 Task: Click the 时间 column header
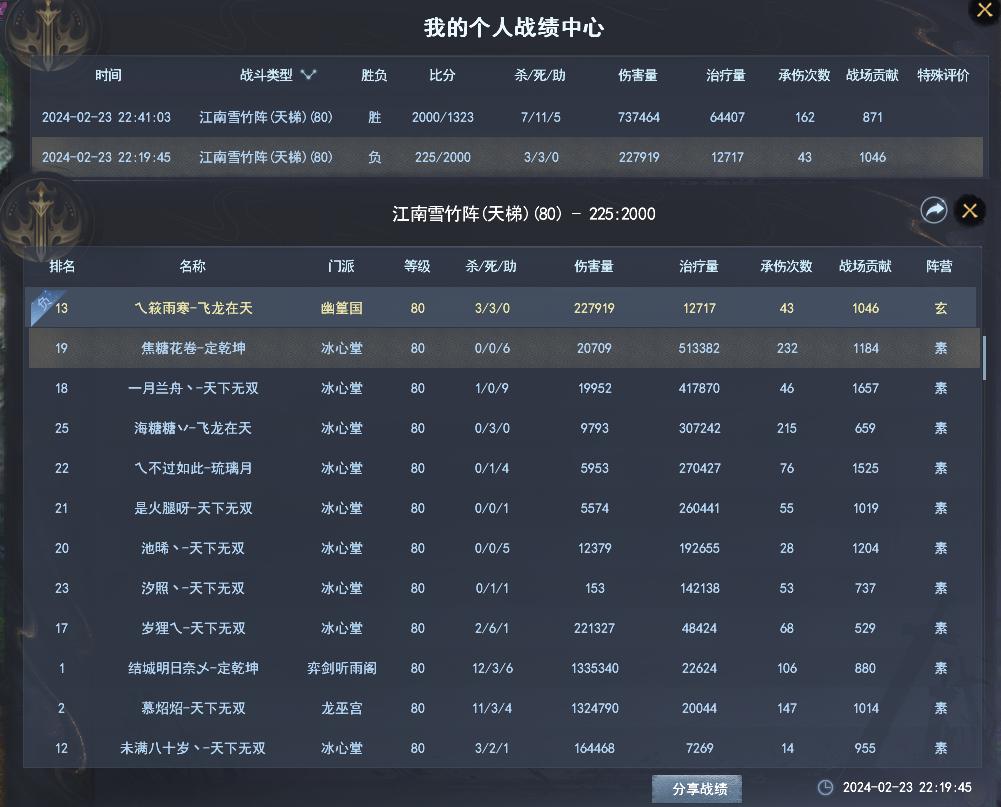[108, 75]
